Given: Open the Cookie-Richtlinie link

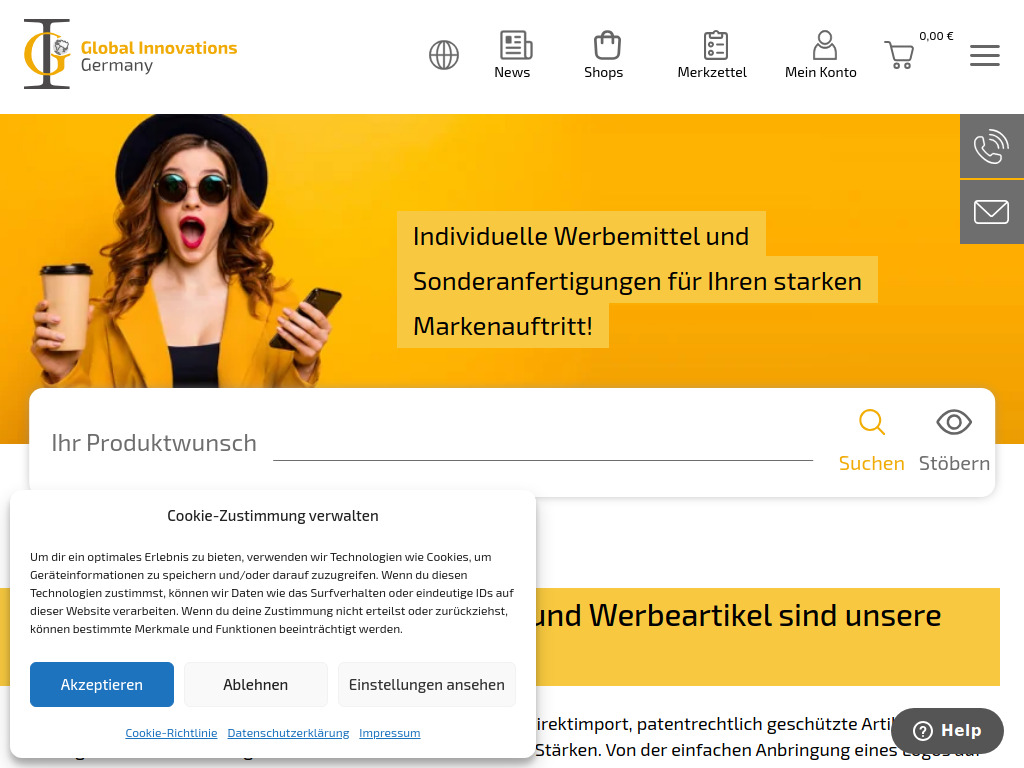Looking at the screenshot, I should point(170,732).
